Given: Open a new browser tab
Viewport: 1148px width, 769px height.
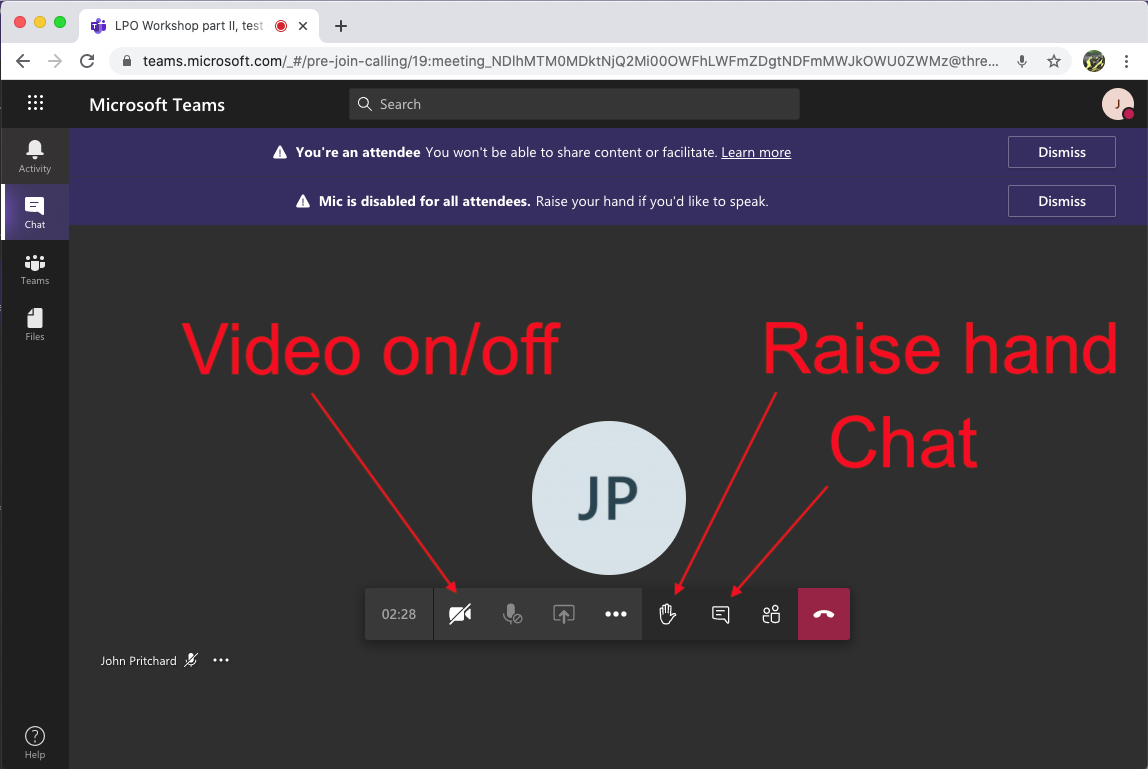Looking at the screenshot, I should pyautogui.click(x=341, y=26).
